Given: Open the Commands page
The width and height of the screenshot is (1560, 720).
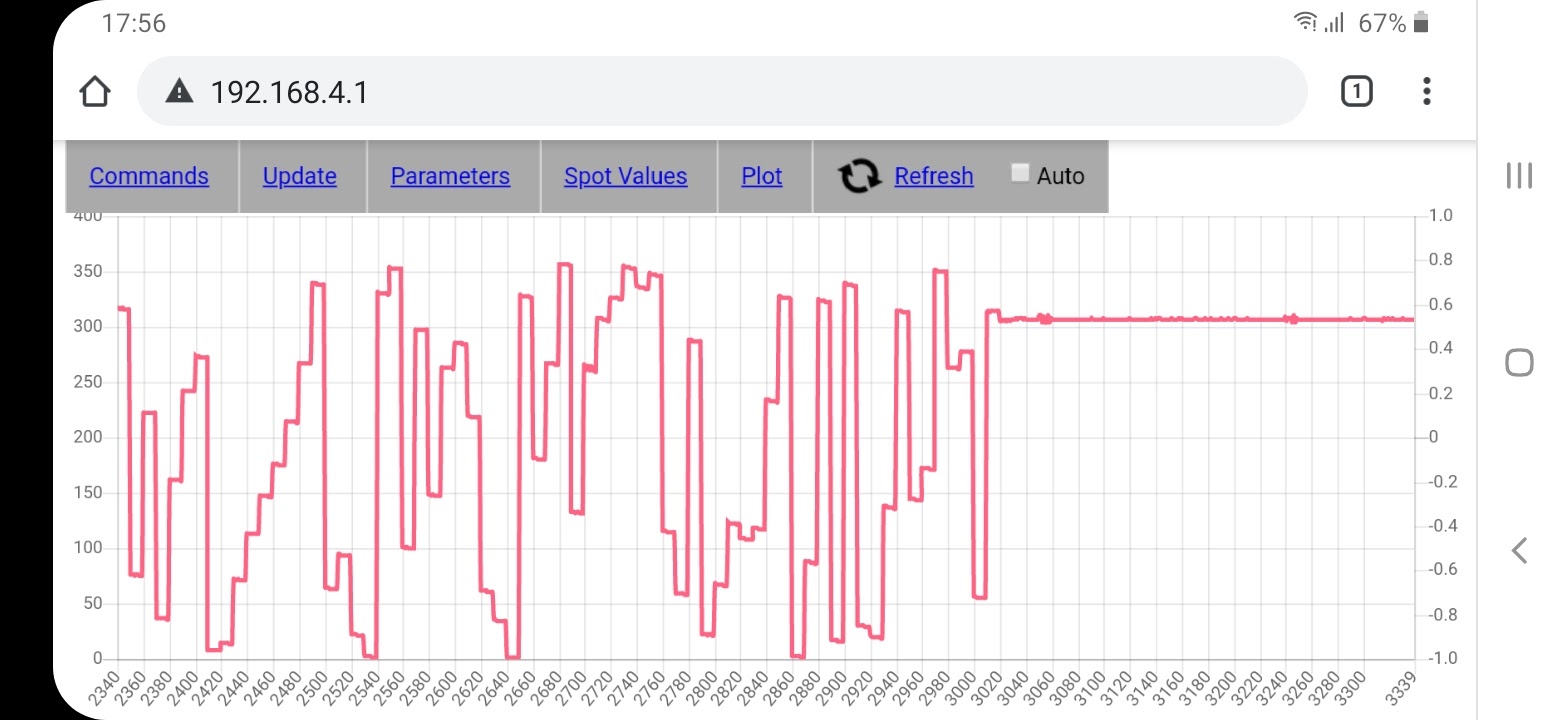Looking at the screenshot, I should coord(149,176).
